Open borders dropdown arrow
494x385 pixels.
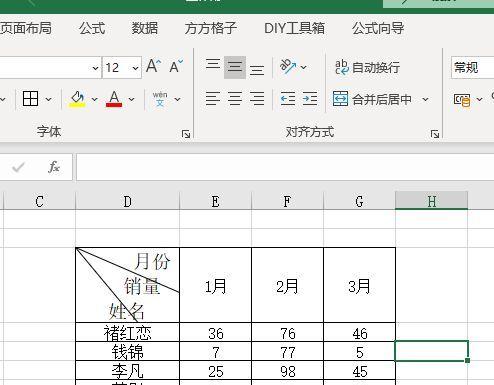pyautogui.click(x=48, y=99)
